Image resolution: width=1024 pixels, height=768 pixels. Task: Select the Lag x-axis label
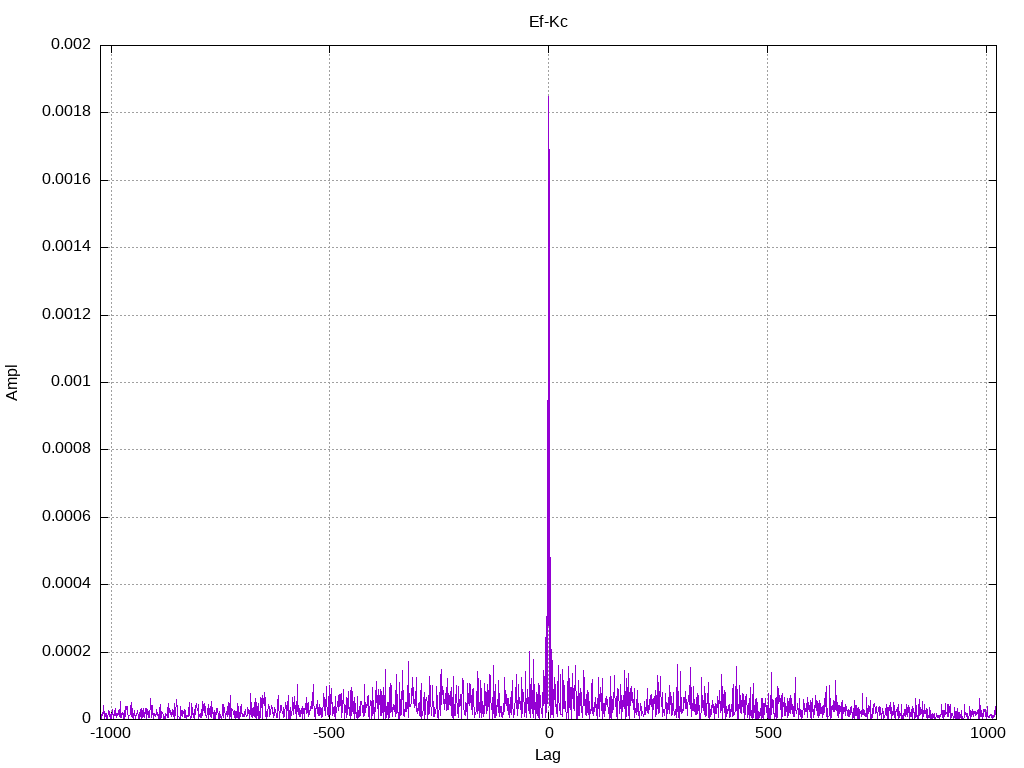(548, 755)
